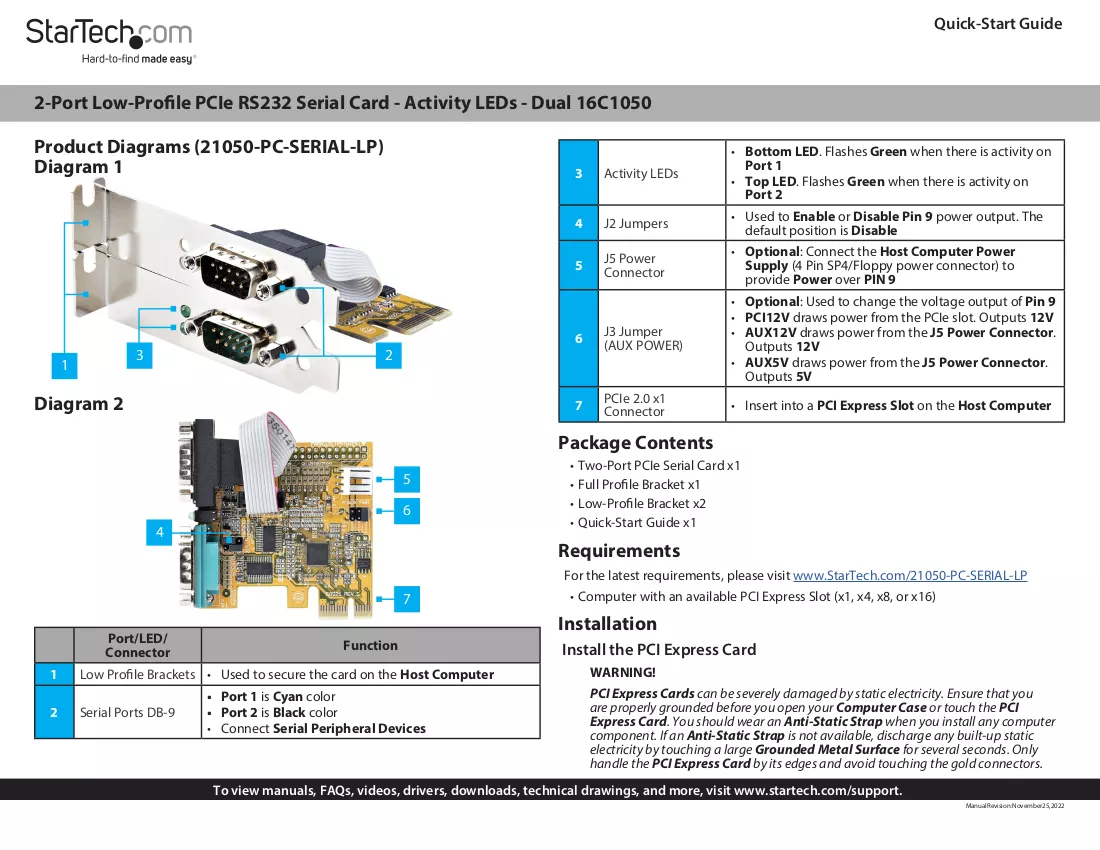Select the "Quick-Start Guide" header at top right
This screenshot has width=1100, height=850.
(x=998, y=24)
